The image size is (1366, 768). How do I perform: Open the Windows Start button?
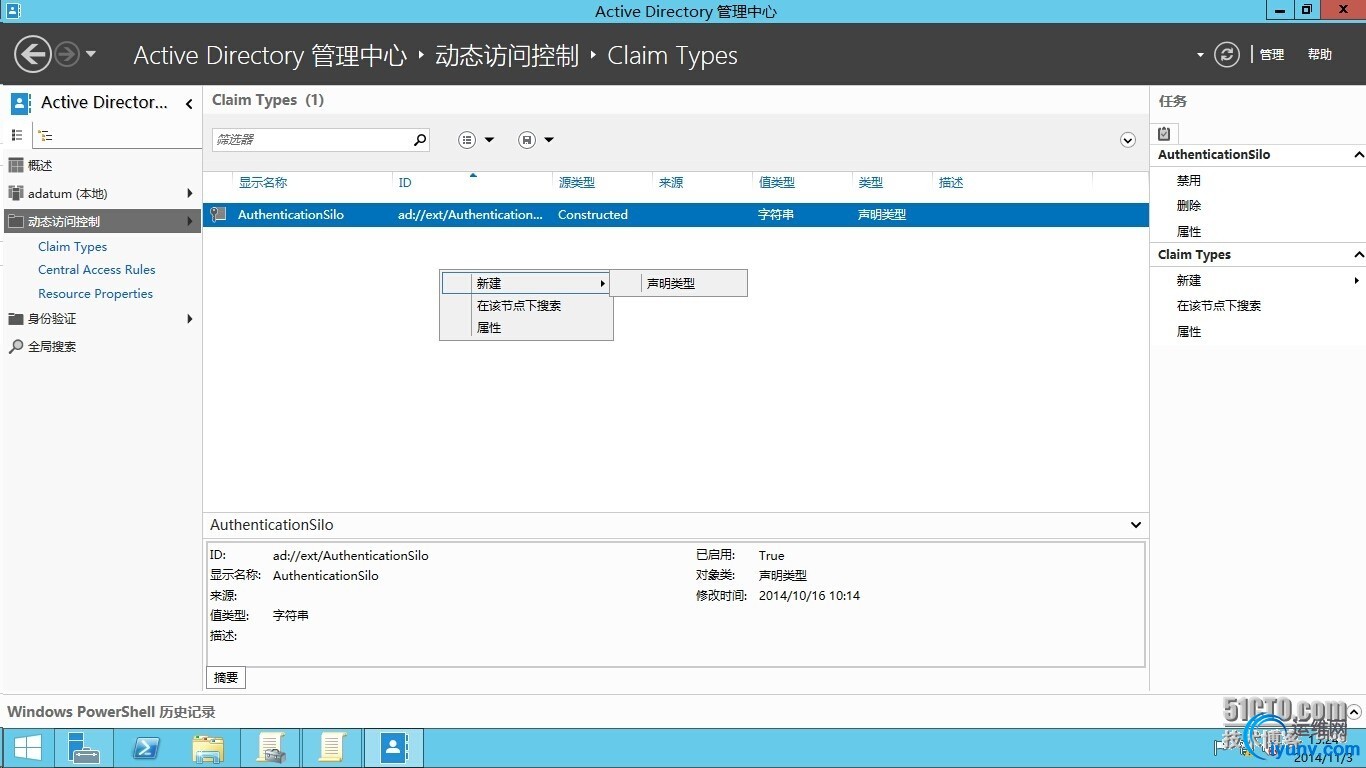[x=28, y=748]
